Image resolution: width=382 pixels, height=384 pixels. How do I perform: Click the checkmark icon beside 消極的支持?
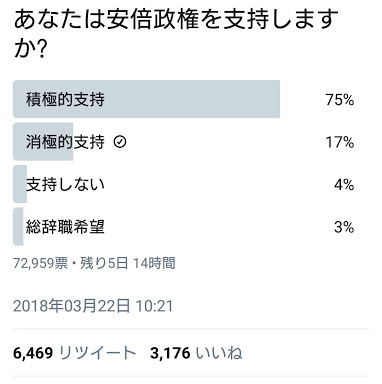(x=120, y=142)
